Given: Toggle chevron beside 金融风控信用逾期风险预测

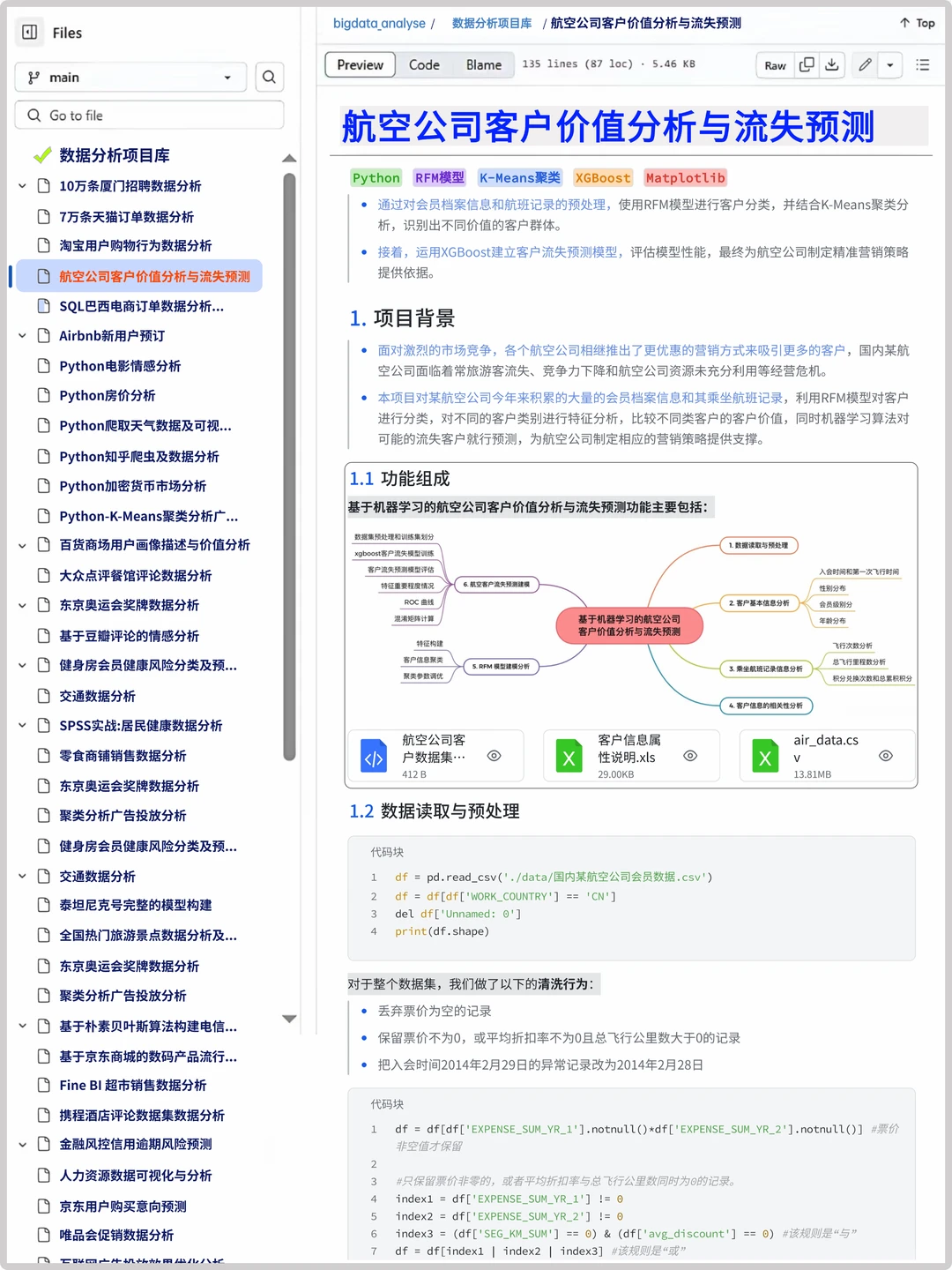Looking at the screenshot, I should click(23, 1145).
